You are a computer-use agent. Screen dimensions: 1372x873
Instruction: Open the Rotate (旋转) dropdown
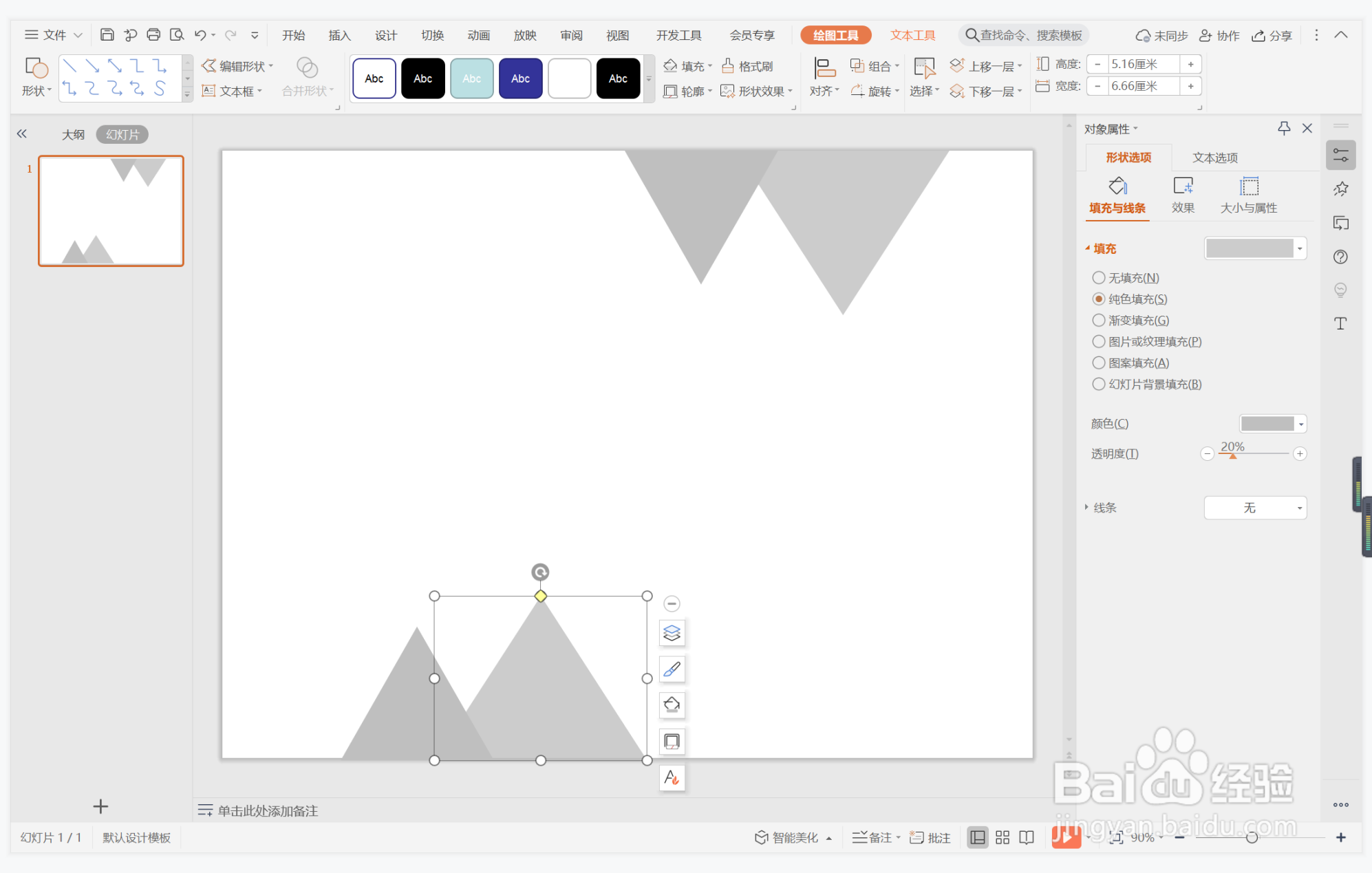875,91
